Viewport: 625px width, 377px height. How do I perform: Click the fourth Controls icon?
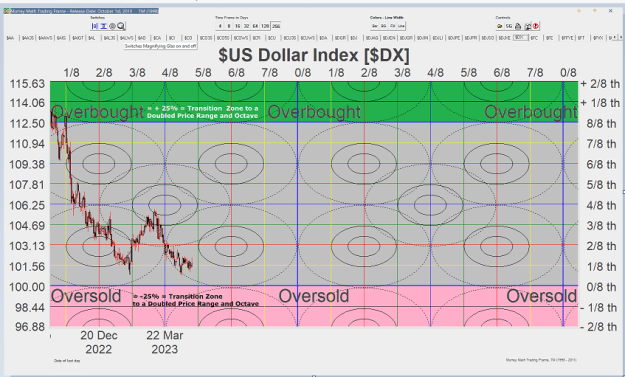tap(527, 26)
